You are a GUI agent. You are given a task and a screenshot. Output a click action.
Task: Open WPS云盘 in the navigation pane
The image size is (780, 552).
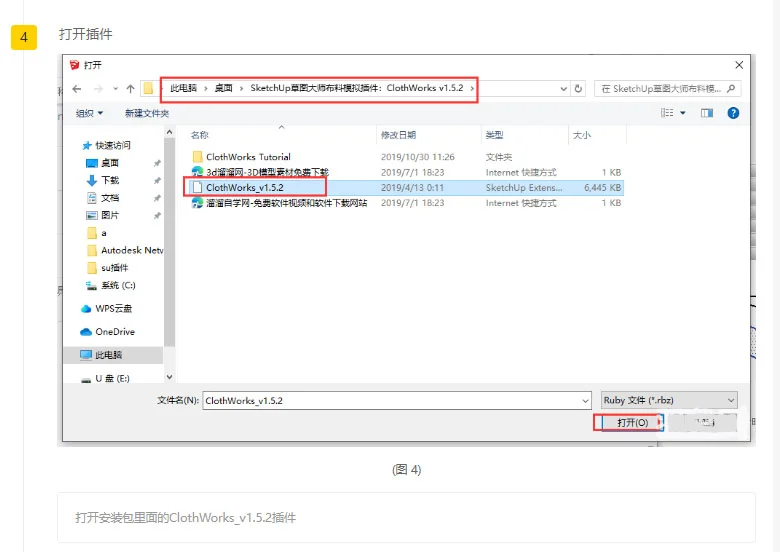[x=113, y=308]
